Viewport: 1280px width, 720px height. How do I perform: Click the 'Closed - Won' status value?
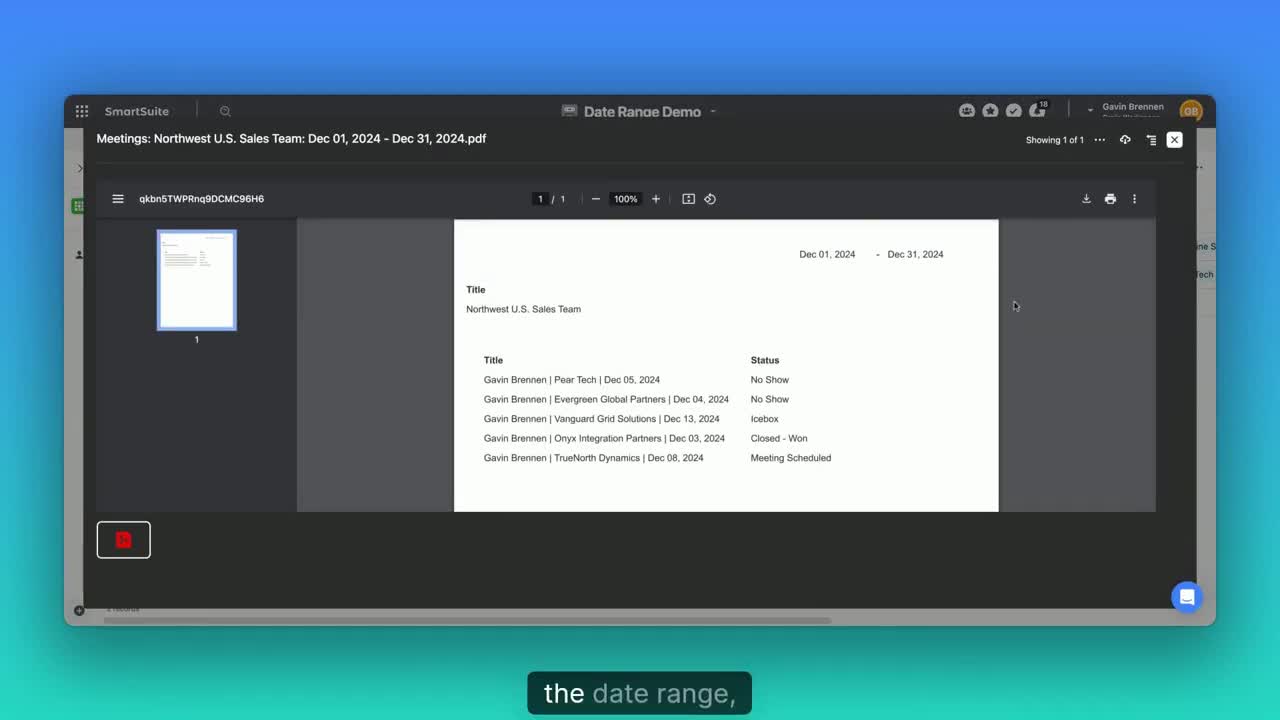pos(779,438)
